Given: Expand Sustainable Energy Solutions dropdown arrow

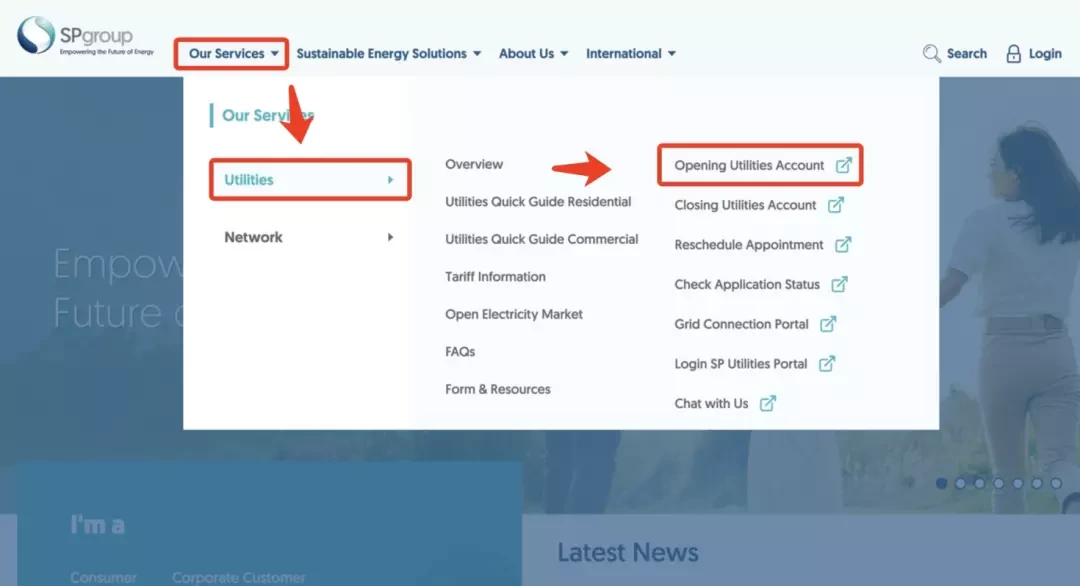Looking at the screenshot, I should (x=477, y=54).
